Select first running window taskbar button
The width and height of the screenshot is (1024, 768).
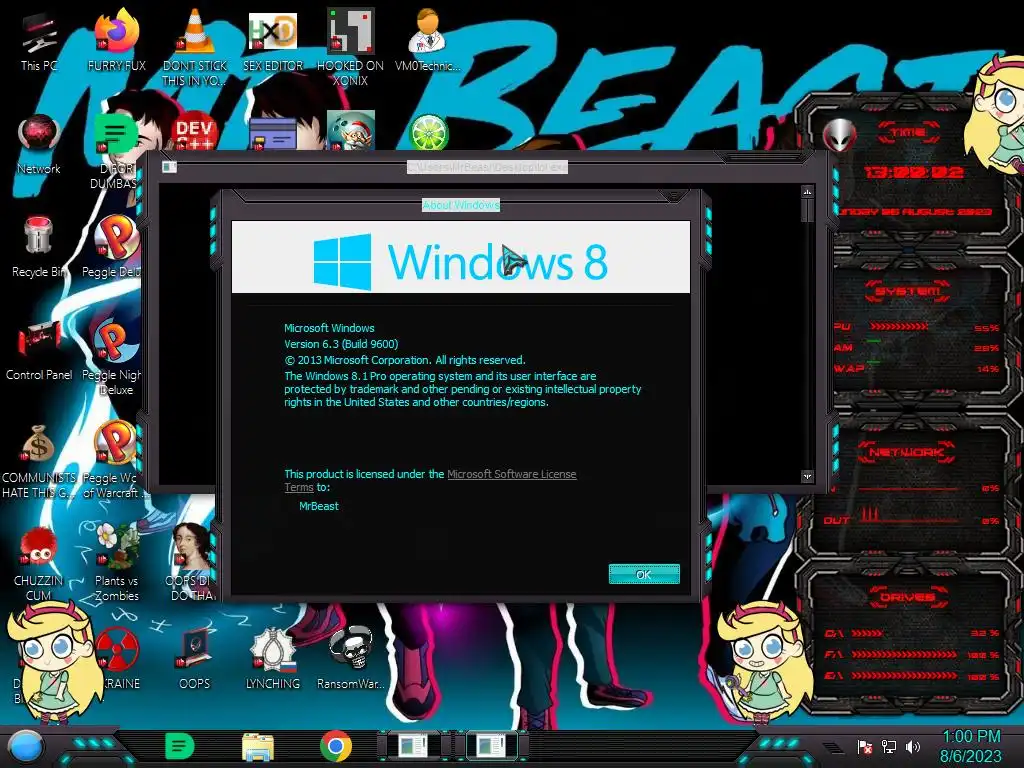tap(414, 746)
